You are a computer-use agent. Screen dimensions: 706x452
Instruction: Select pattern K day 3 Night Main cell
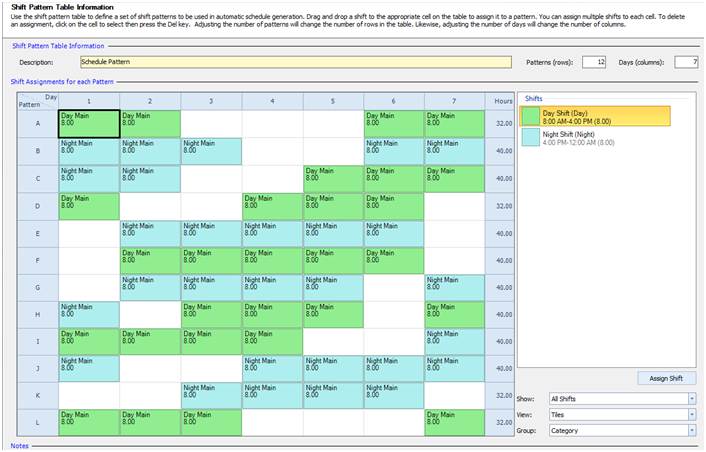(211, 396)
